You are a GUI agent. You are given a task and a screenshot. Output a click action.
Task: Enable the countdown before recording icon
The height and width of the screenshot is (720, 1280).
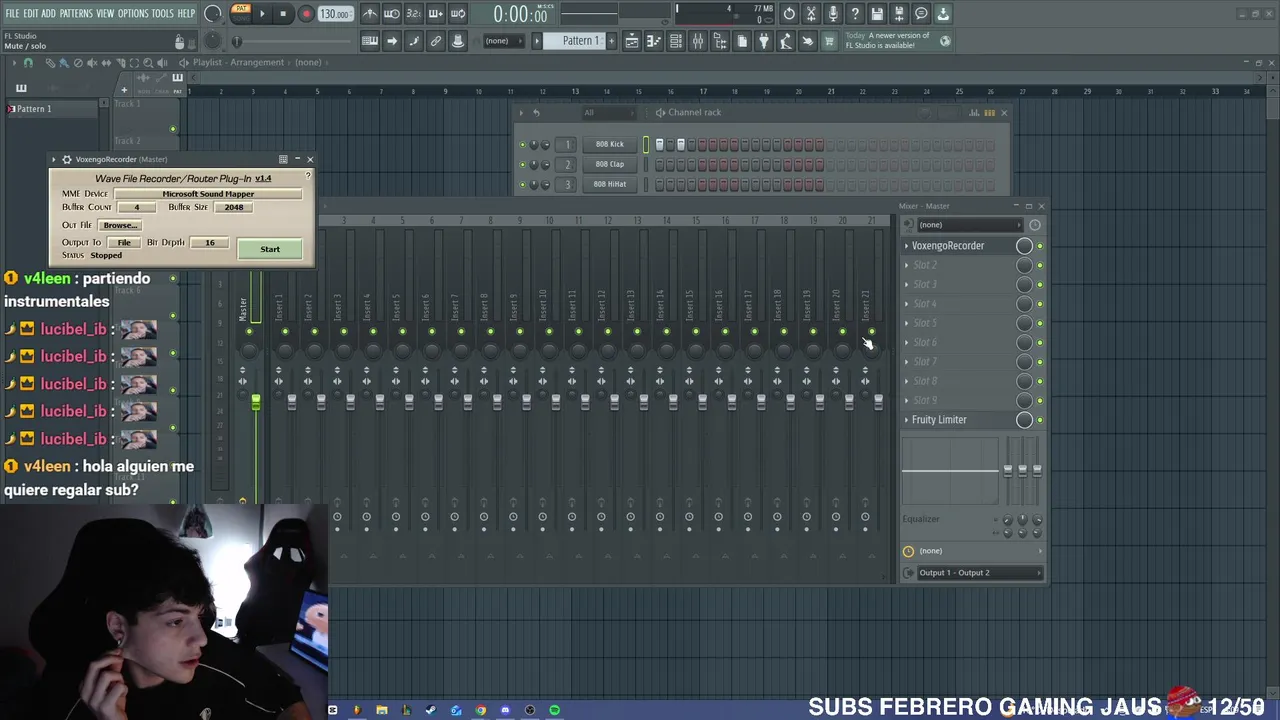pos(414,14)
